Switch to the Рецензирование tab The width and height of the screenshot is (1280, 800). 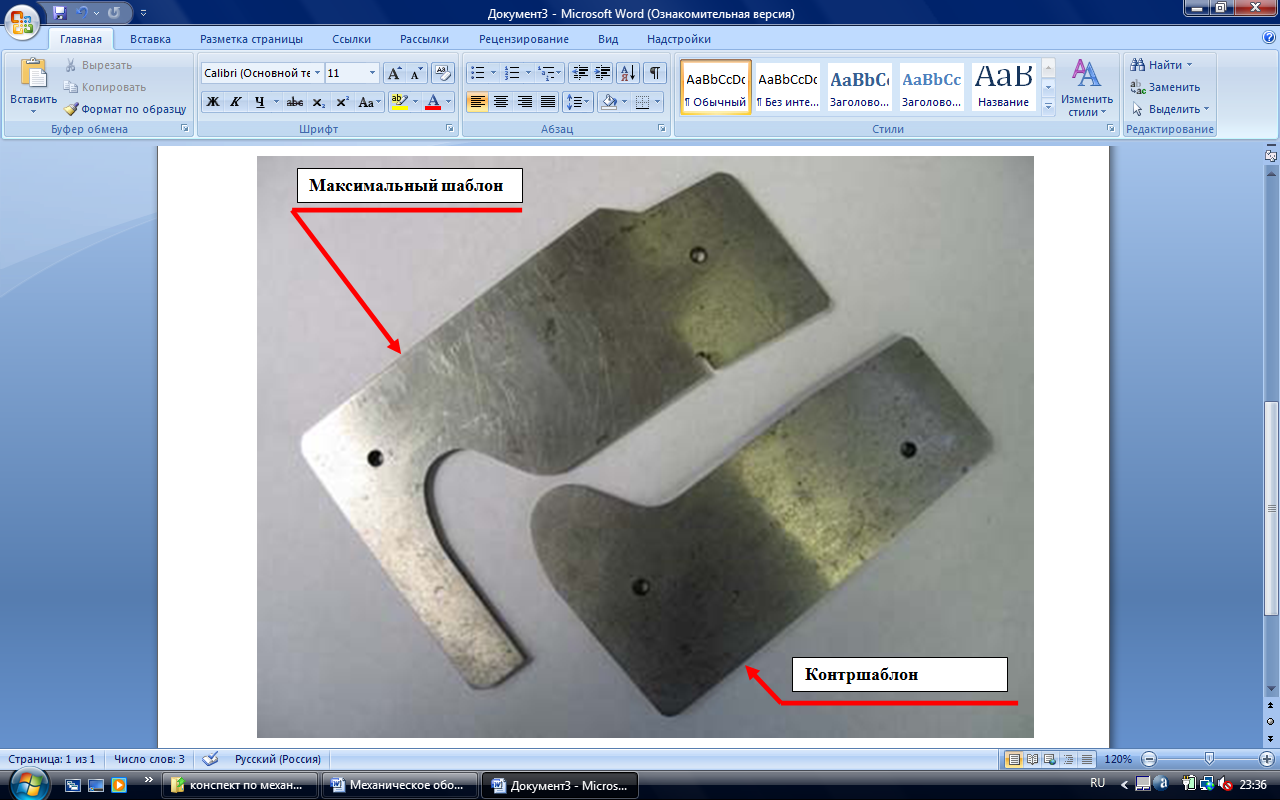(x=523, y=39)
